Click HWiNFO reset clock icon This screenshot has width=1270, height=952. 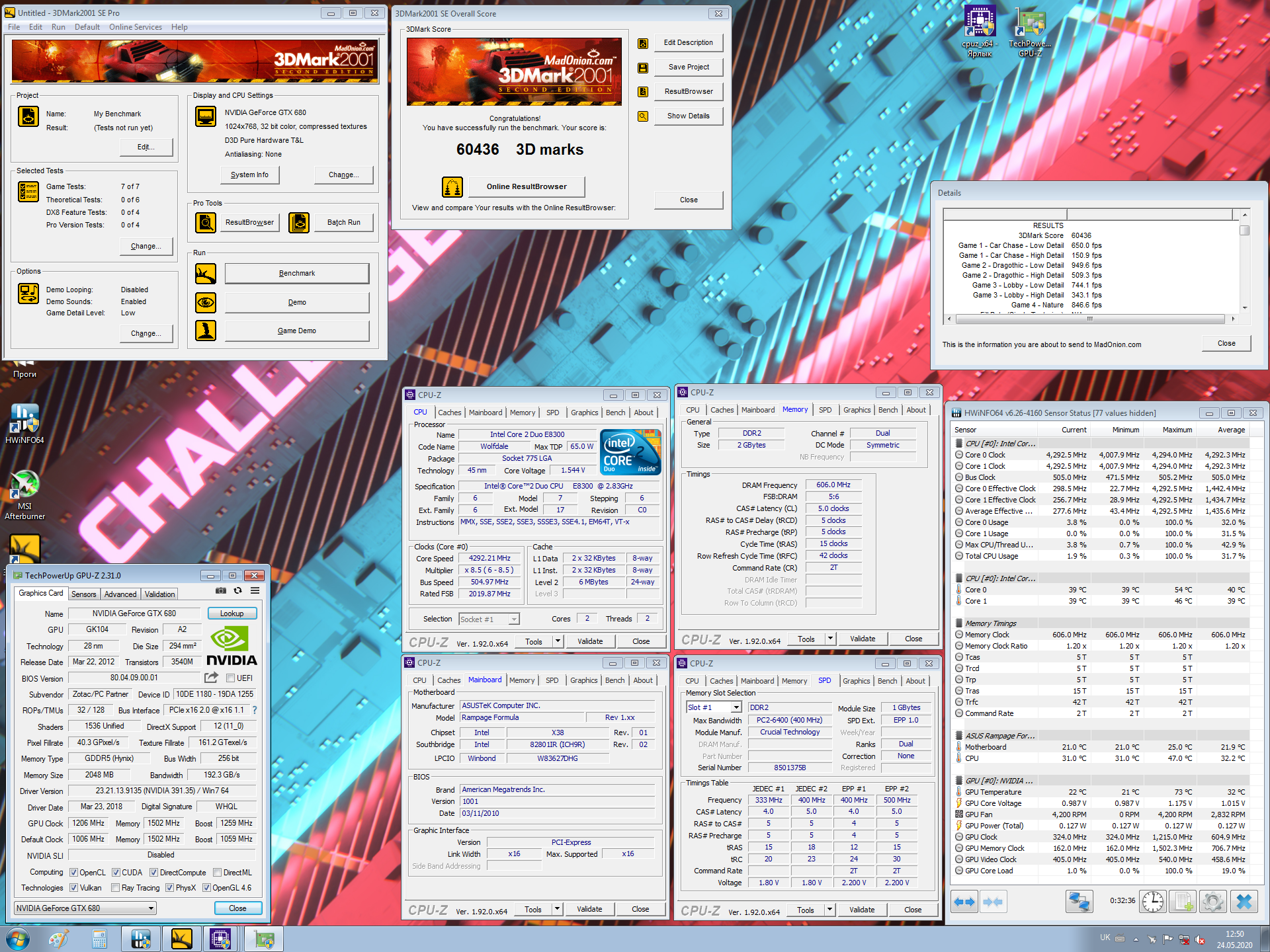click(1152, 902)
